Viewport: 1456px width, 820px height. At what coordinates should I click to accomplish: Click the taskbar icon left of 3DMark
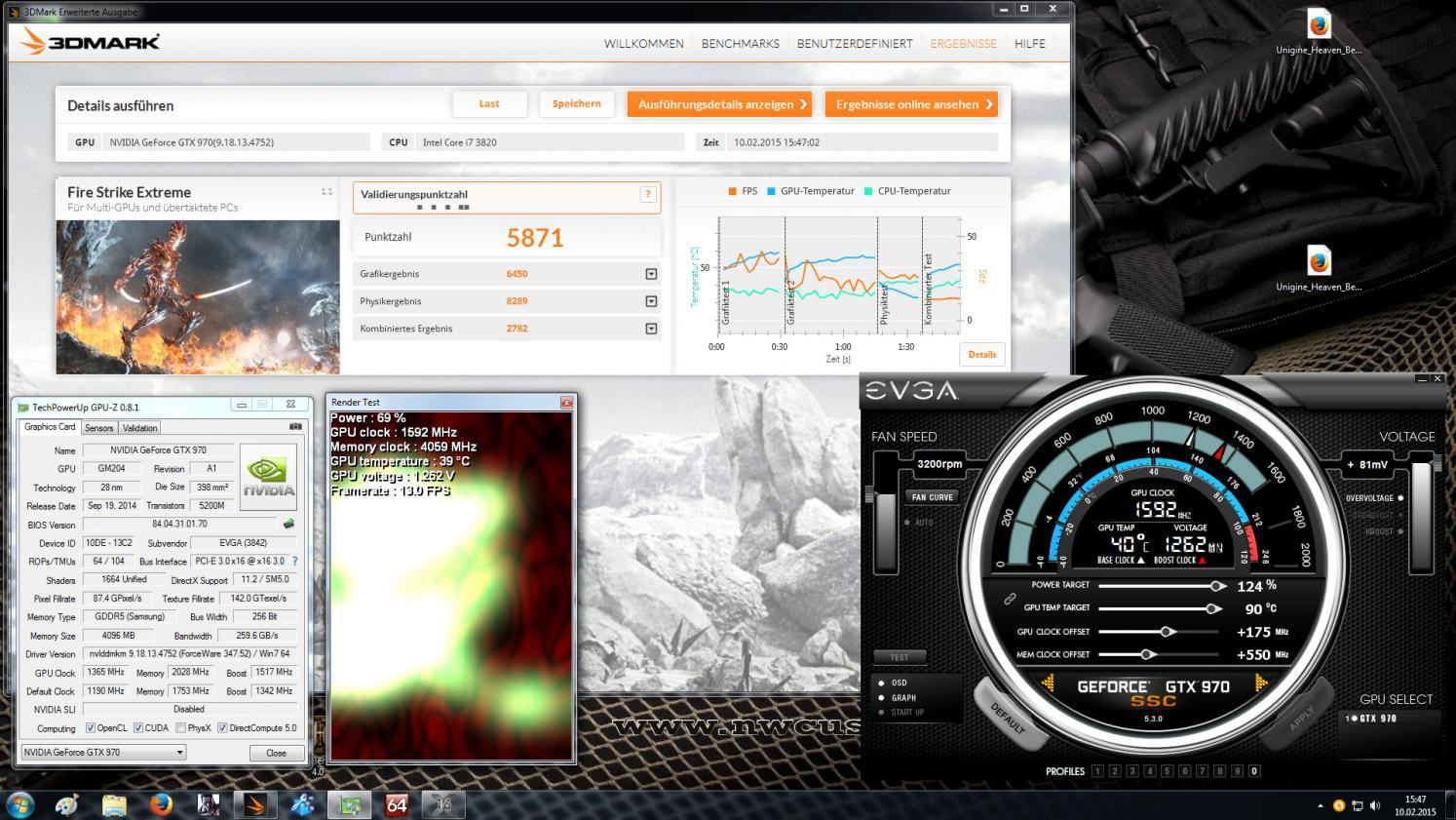(209, 804)
